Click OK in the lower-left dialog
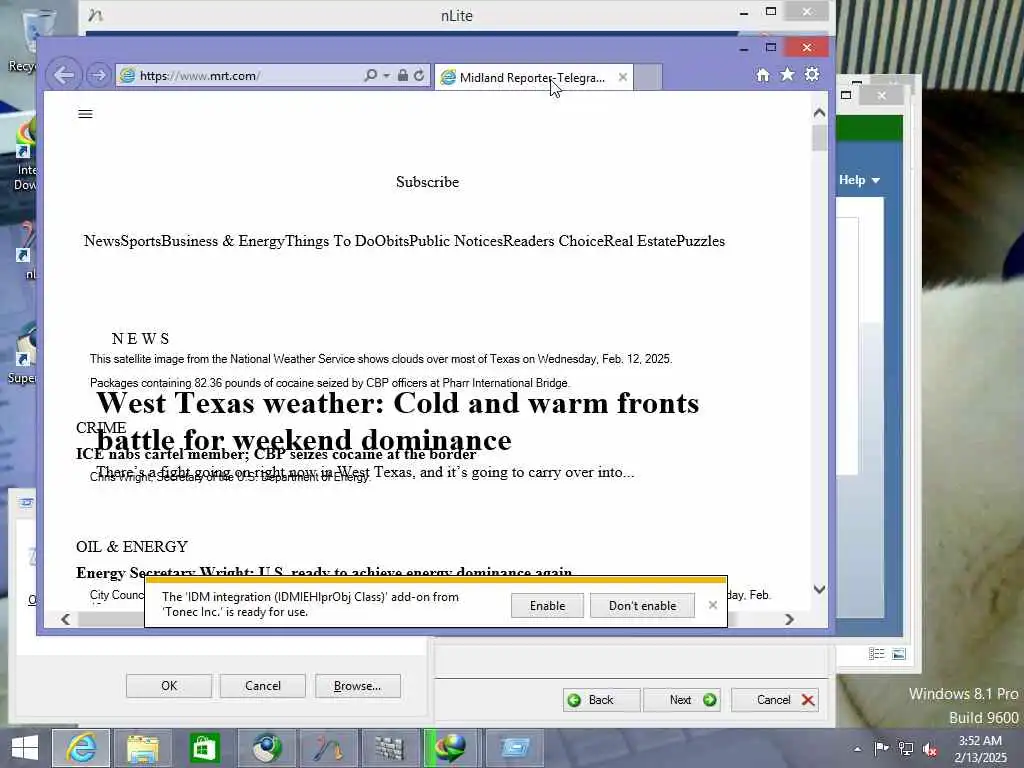The width and height of the screenshot is (1024, 768). [169, 686]
